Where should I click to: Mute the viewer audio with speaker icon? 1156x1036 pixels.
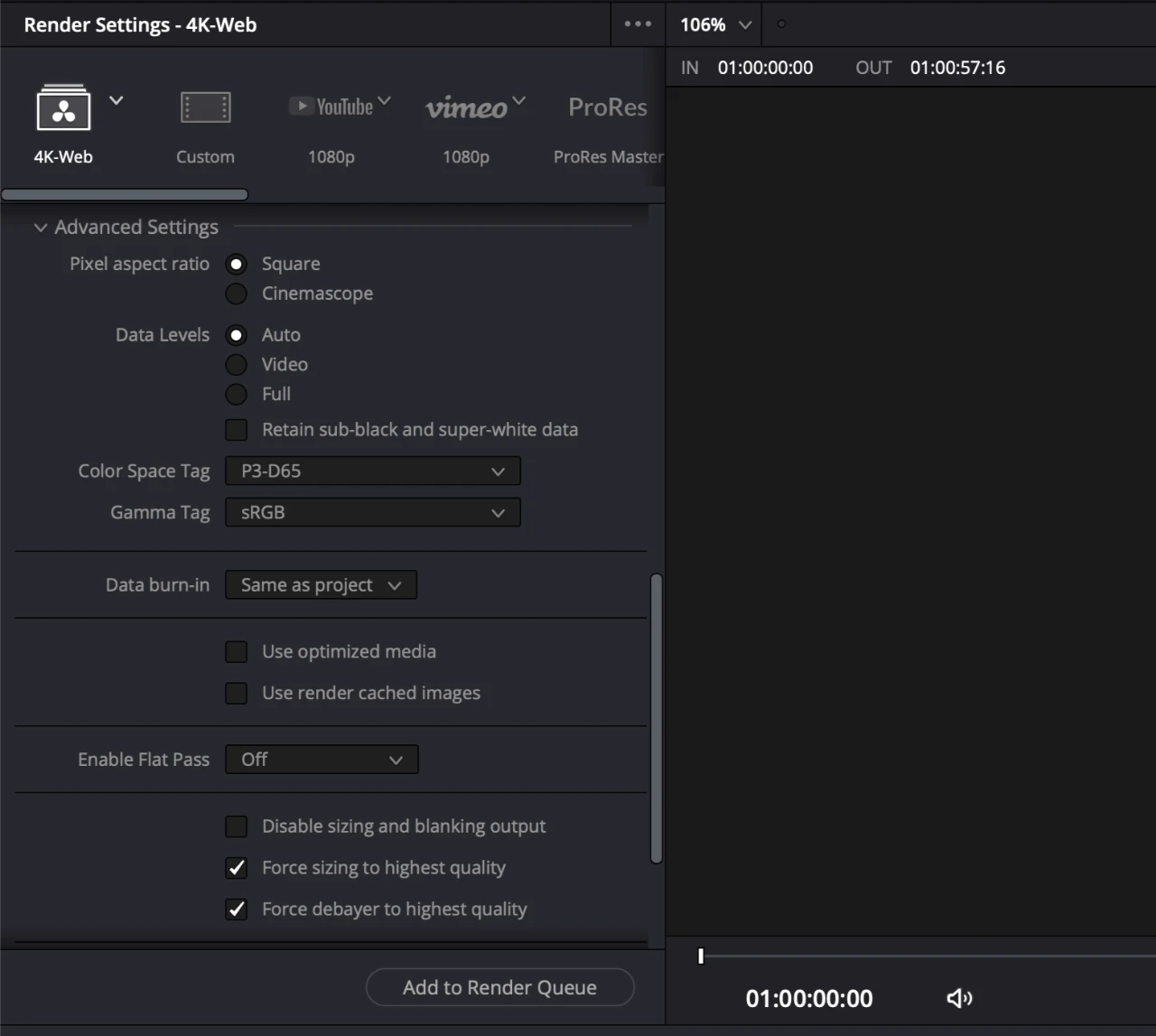click(958, 998)
